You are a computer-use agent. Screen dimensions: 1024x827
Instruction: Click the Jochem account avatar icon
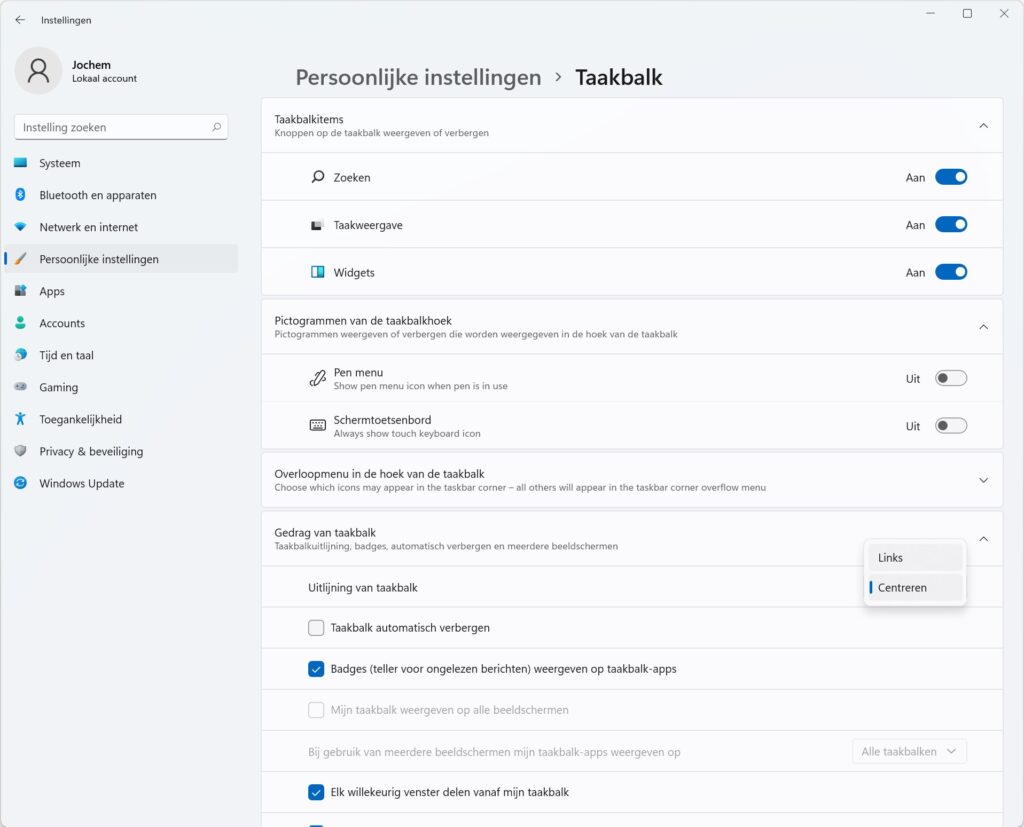pyautogui.click(x=39, y=71)
